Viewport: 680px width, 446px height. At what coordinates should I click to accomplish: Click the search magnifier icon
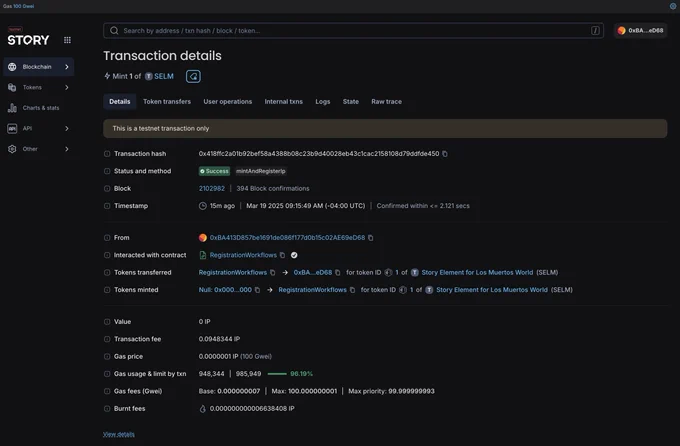click(x=114, y=30)
